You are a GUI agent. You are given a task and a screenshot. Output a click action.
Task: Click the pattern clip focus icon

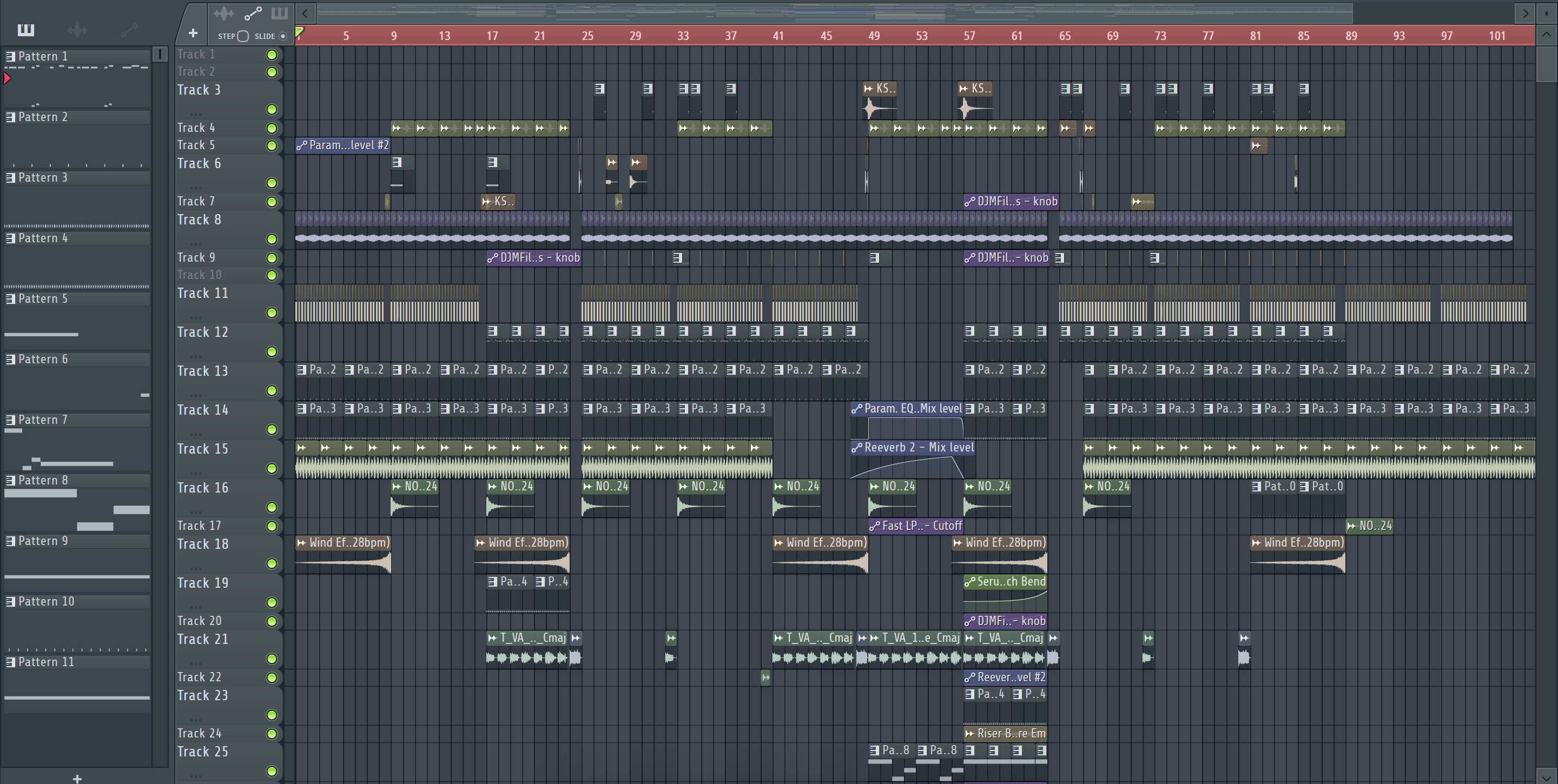(280, 14)
